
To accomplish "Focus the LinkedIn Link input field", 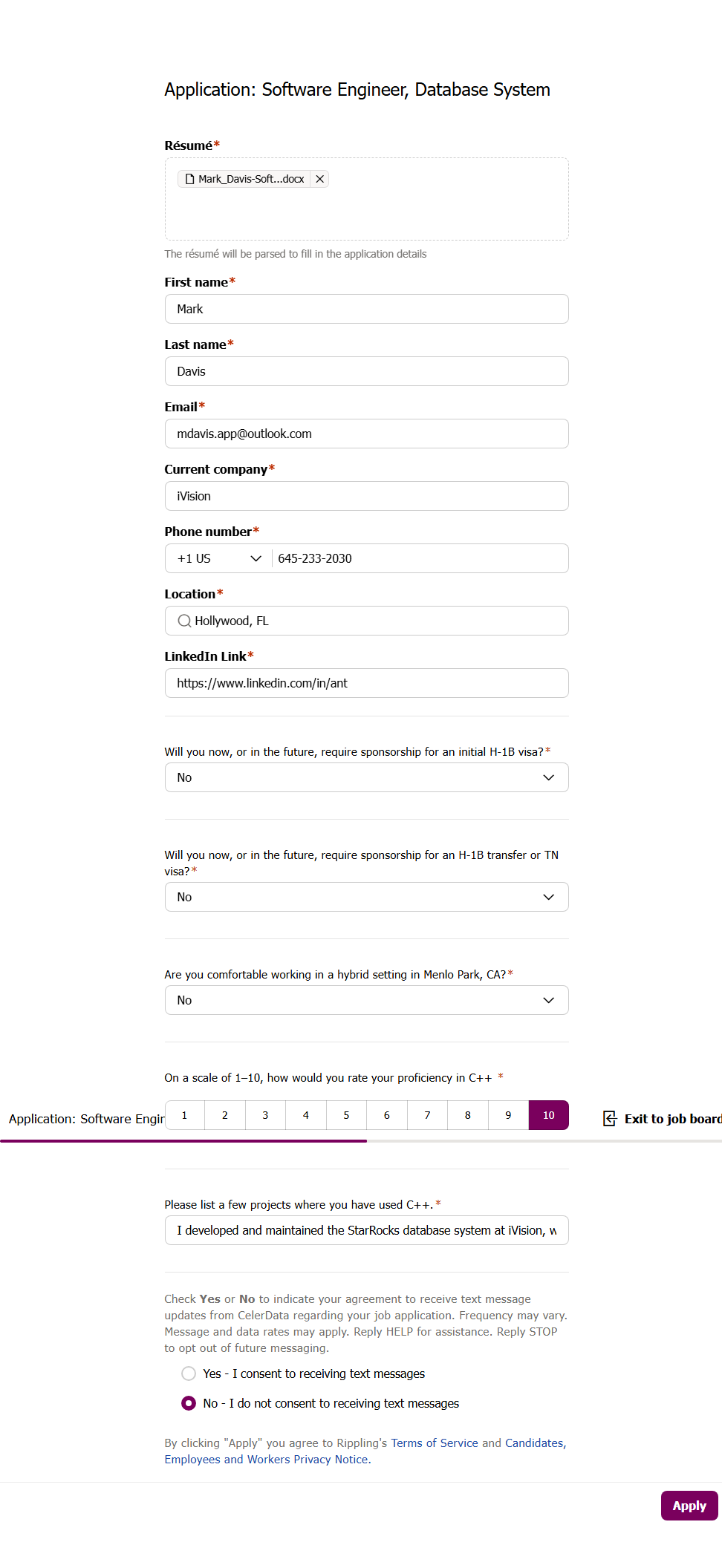I will point(366,683).
